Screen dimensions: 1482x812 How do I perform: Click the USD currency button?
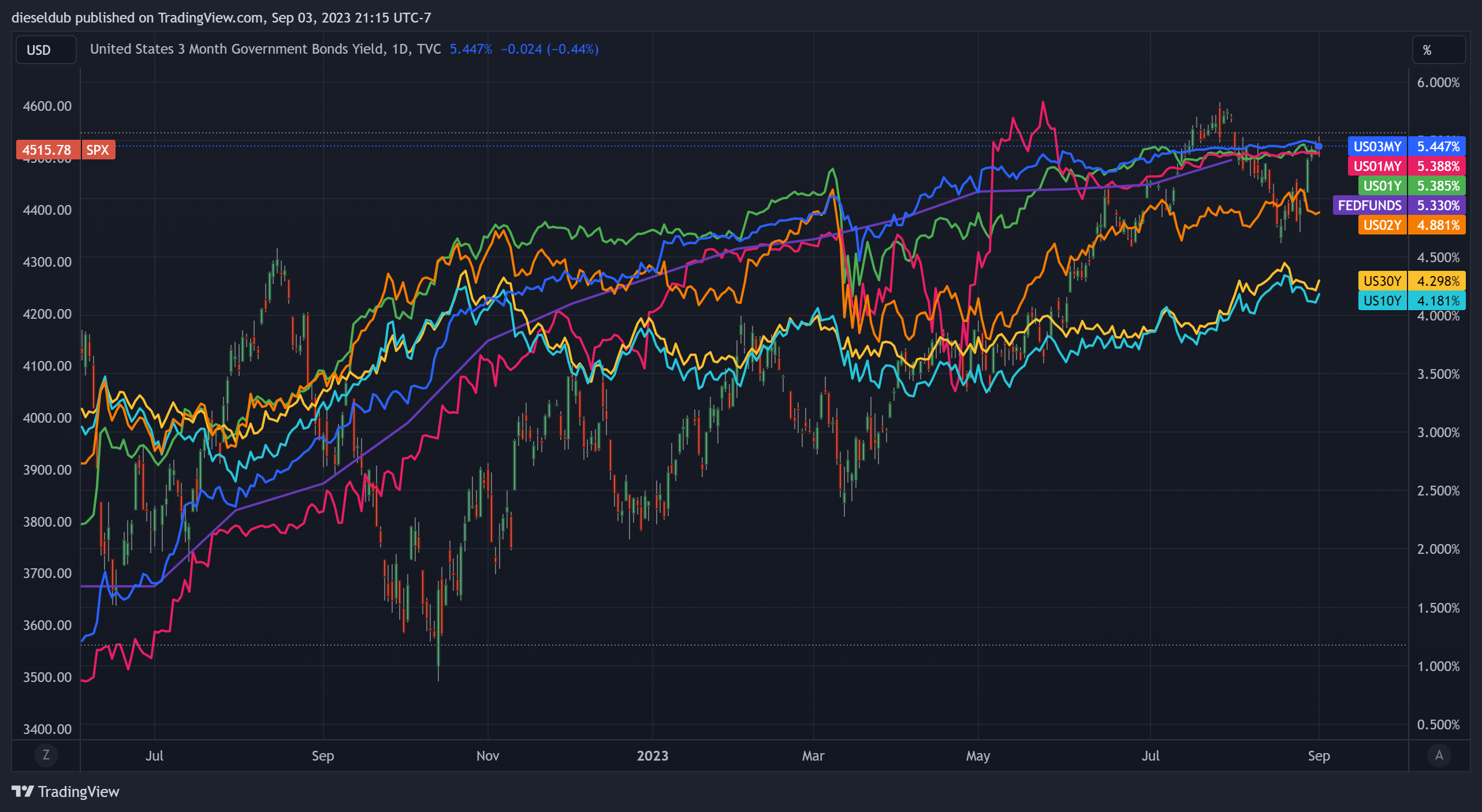46,50
